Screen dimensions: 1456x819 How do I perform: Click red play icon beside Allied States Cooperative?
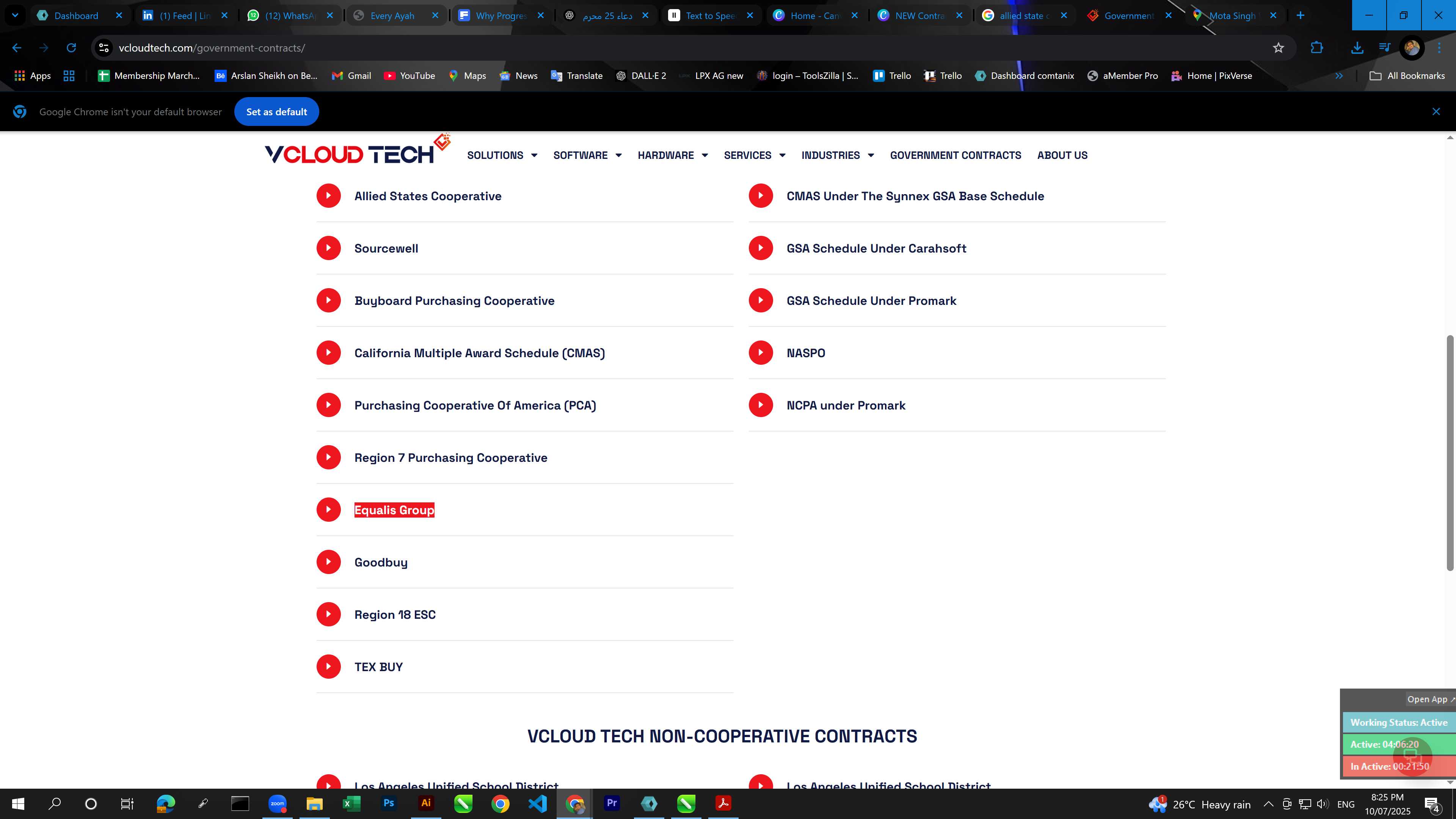tap(328, 196)
